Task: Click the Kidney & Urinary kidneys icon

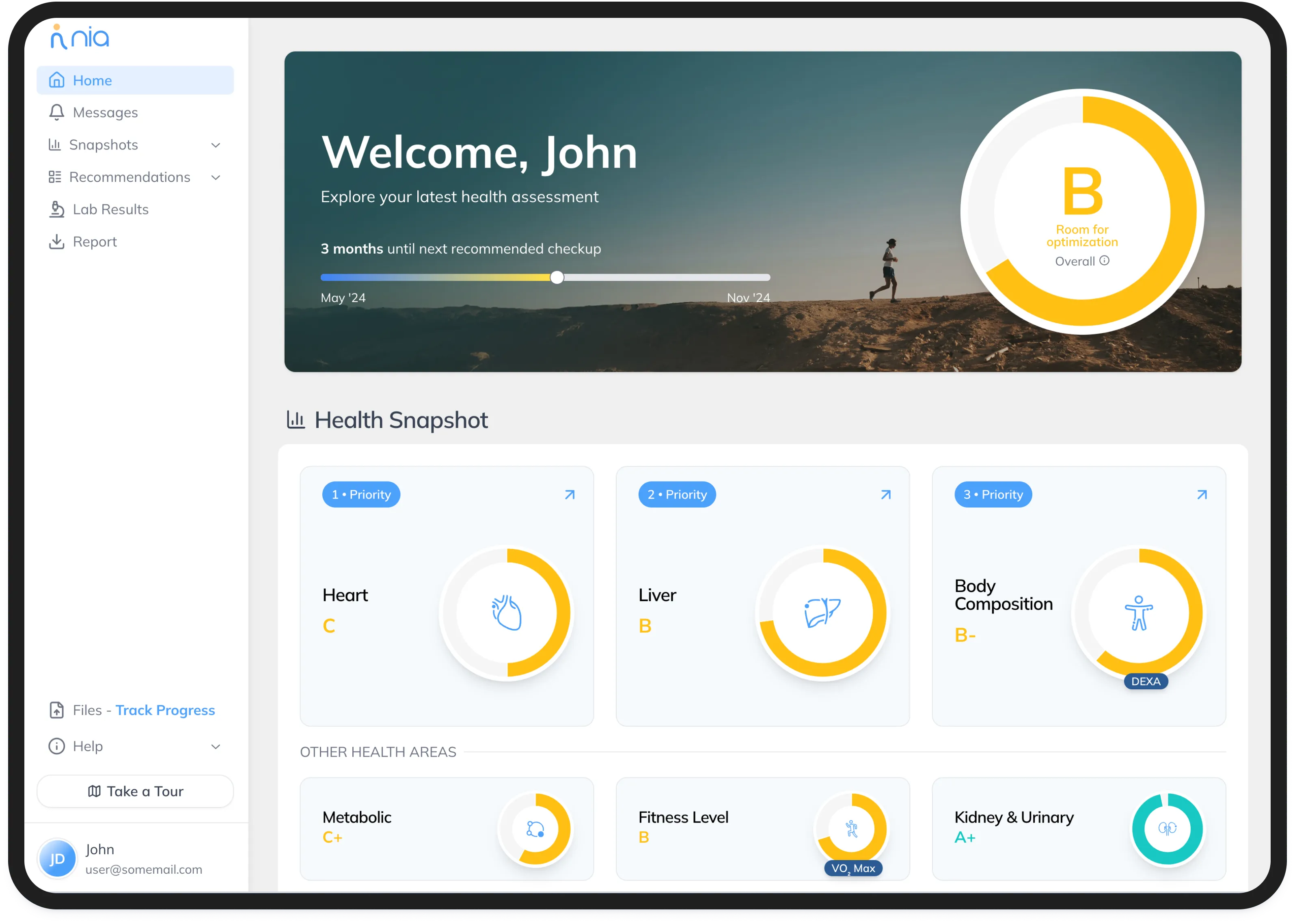Action: pyautogui.click(x=1168, y=829)
